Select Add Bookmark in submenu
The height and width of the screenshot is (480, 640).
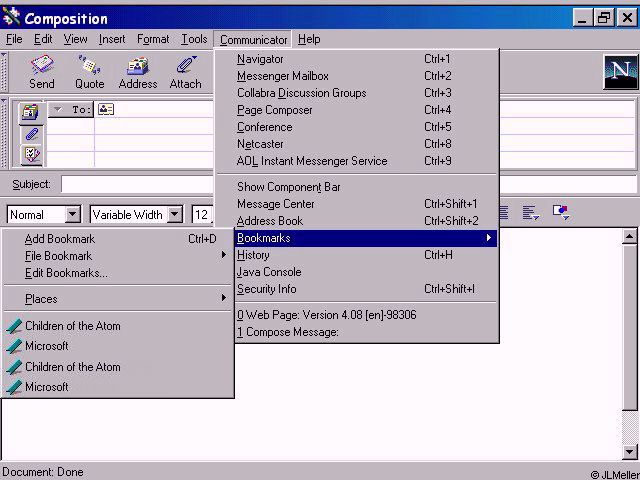point(118,239)
